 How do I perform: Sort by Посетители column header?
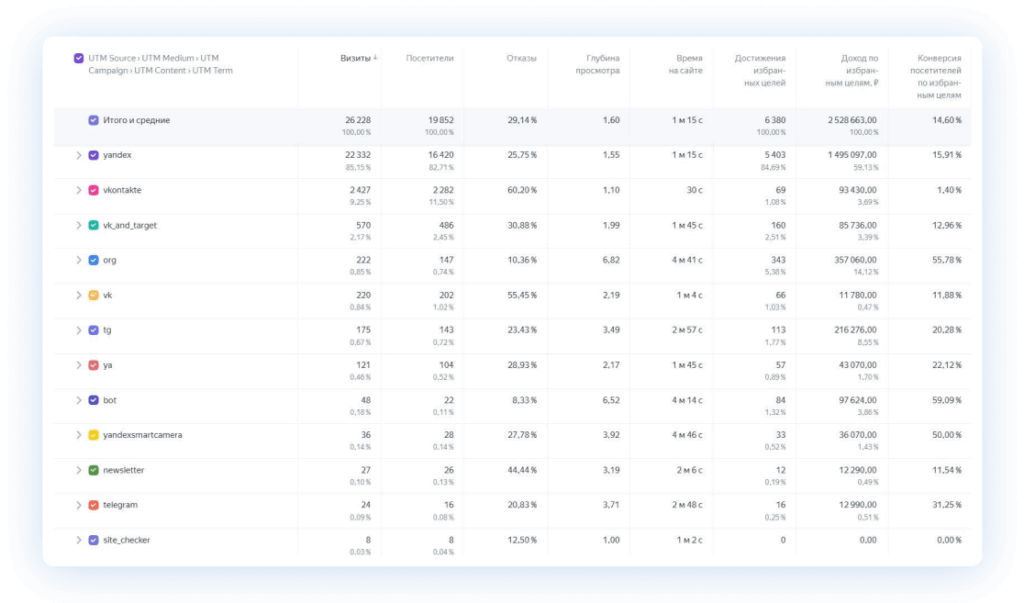coord(429,58)
